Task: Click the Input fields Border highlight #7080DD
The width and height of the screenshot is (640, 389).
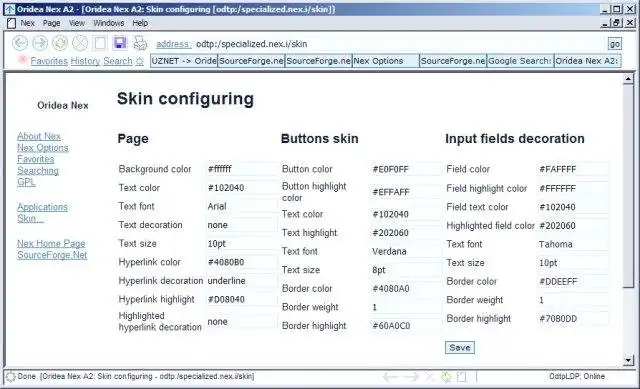Action: 573,318
